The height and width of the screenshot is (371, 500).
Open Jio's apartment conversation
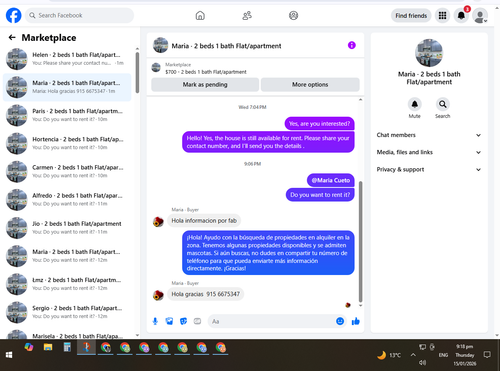click(x=67, y=228)
